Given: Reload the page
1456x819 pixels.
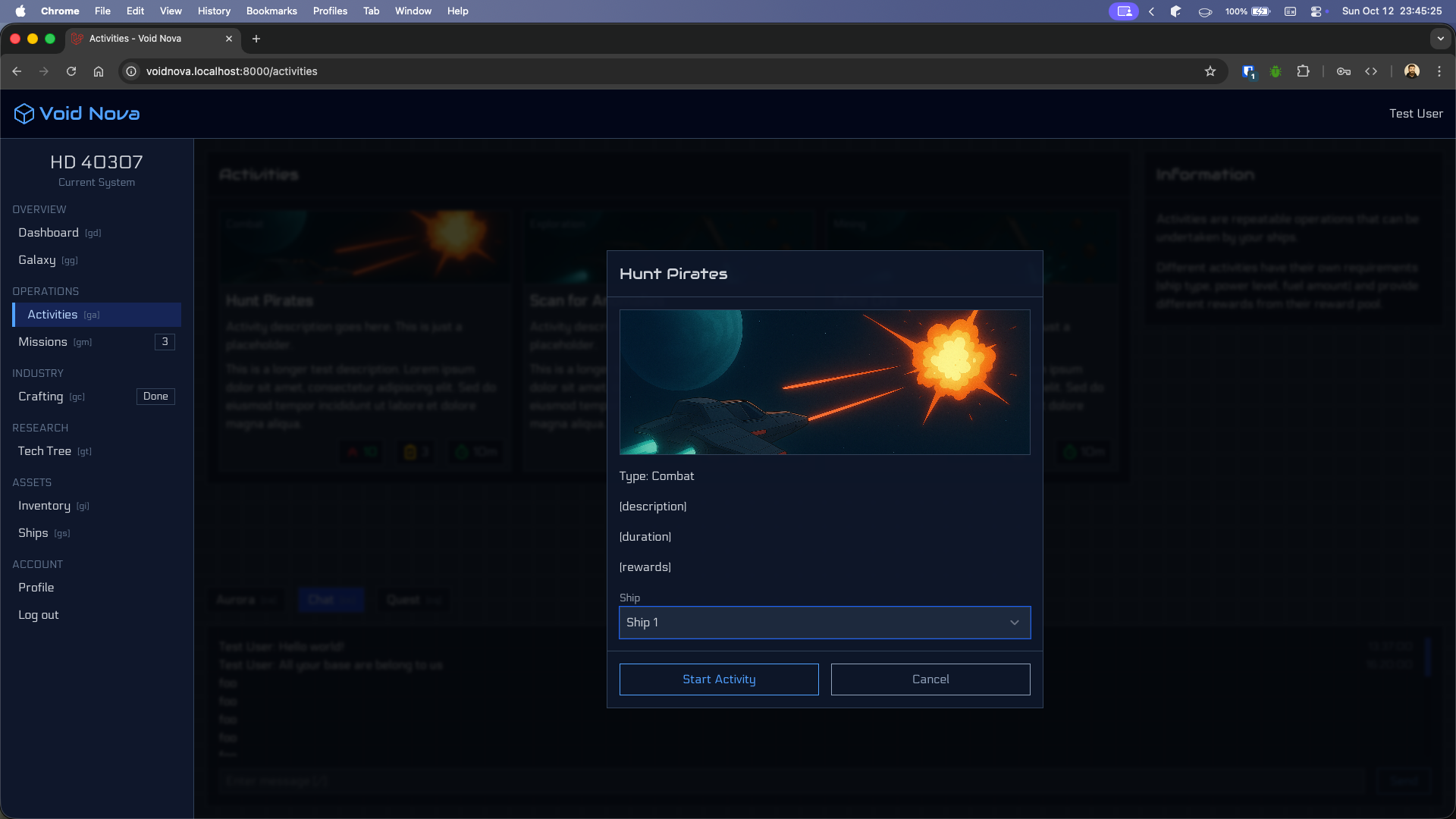Looking at the screenshot, I should [71, 71].
